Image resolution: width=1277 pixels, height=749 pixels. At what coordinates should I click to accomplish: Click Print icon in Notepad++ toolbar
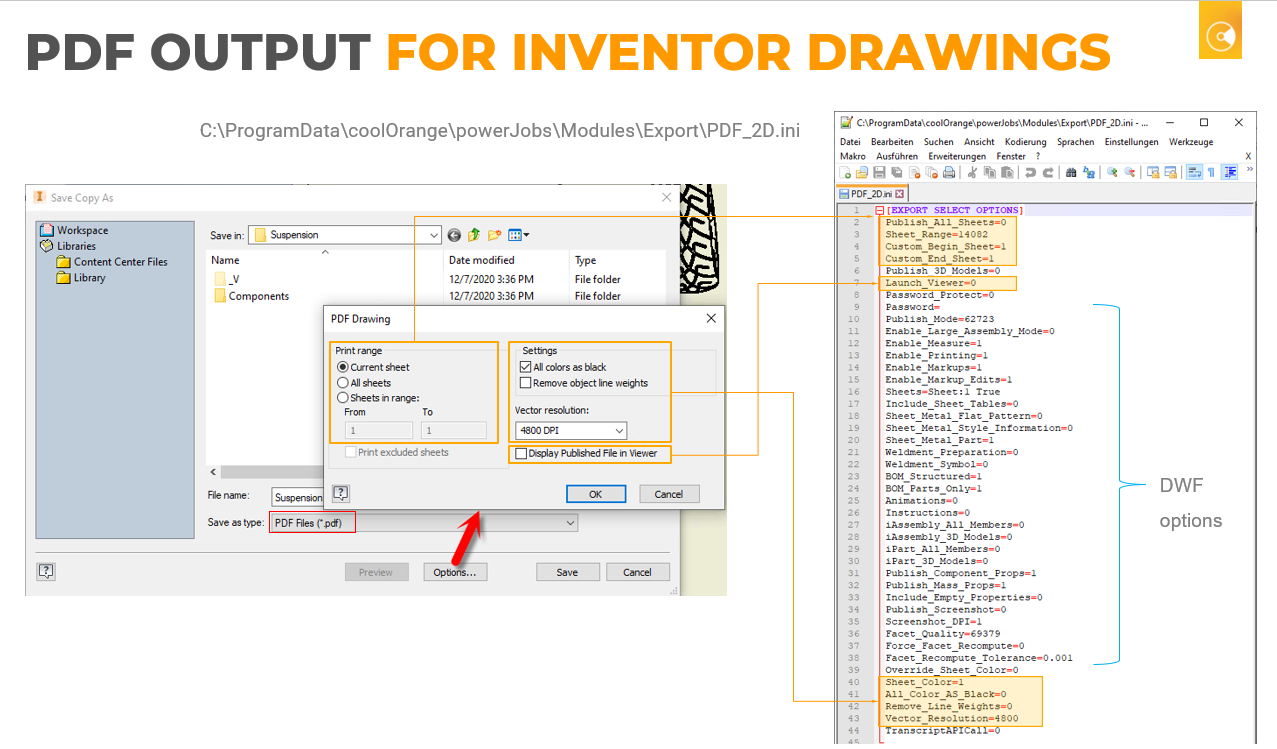point(949,172)
